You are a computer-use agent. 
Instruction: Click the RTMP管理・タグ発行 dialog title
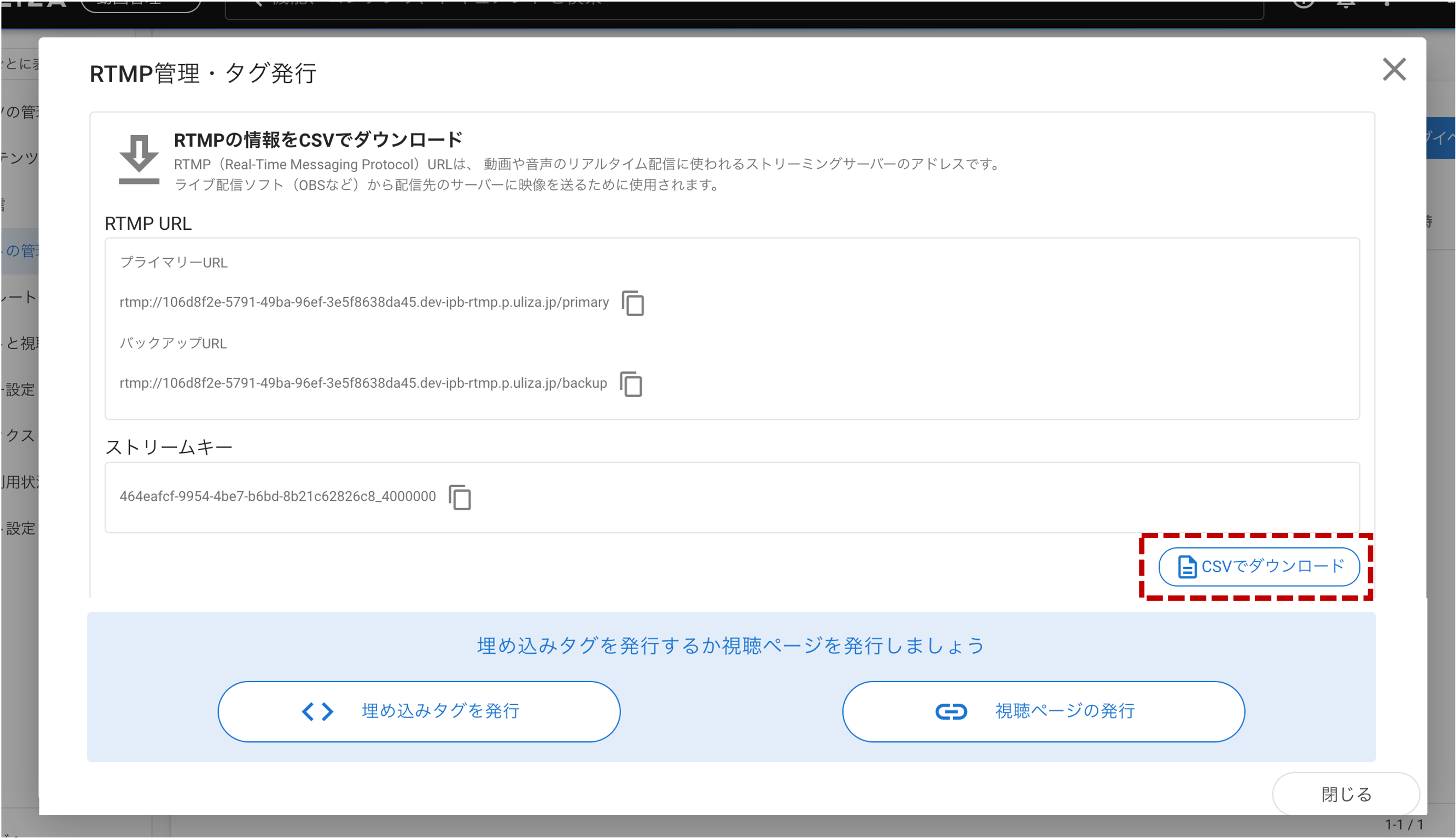point(203,74)
